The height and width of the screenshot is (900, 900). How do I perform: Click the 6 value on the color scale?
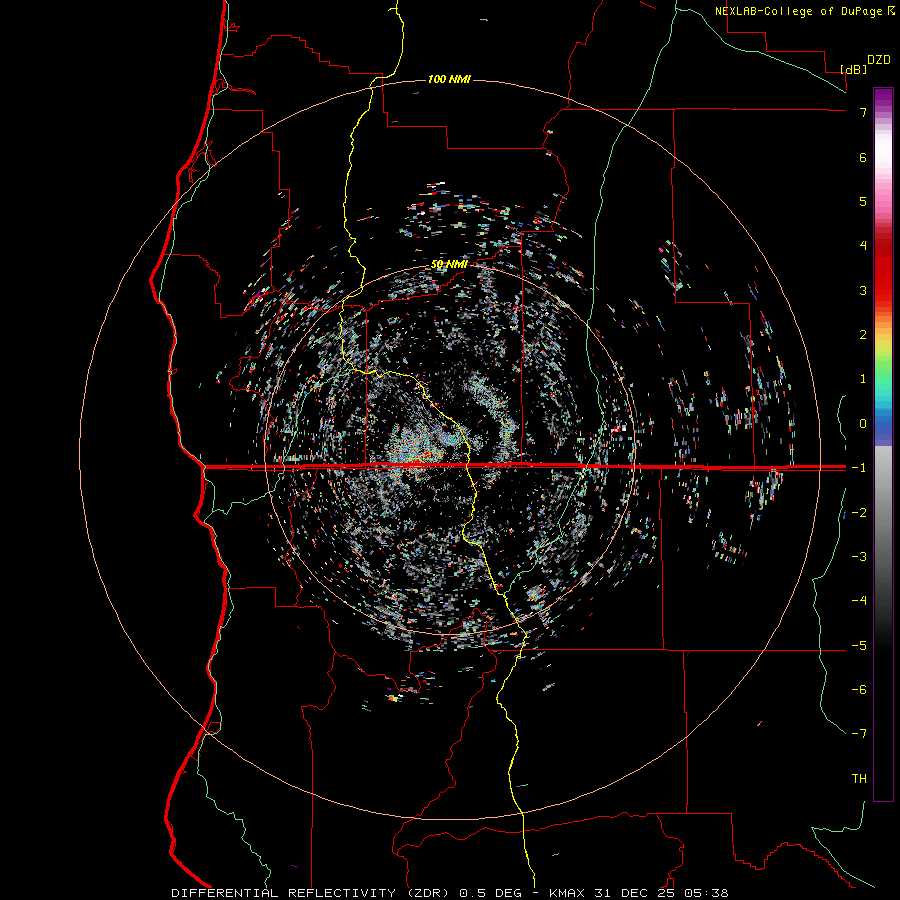pos(863,157)
